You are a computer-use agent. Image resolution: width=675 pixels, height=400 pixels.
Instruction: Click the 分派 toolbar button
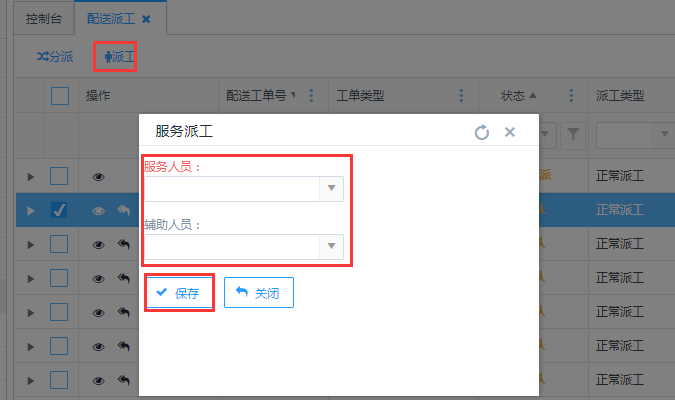(55, 57)
